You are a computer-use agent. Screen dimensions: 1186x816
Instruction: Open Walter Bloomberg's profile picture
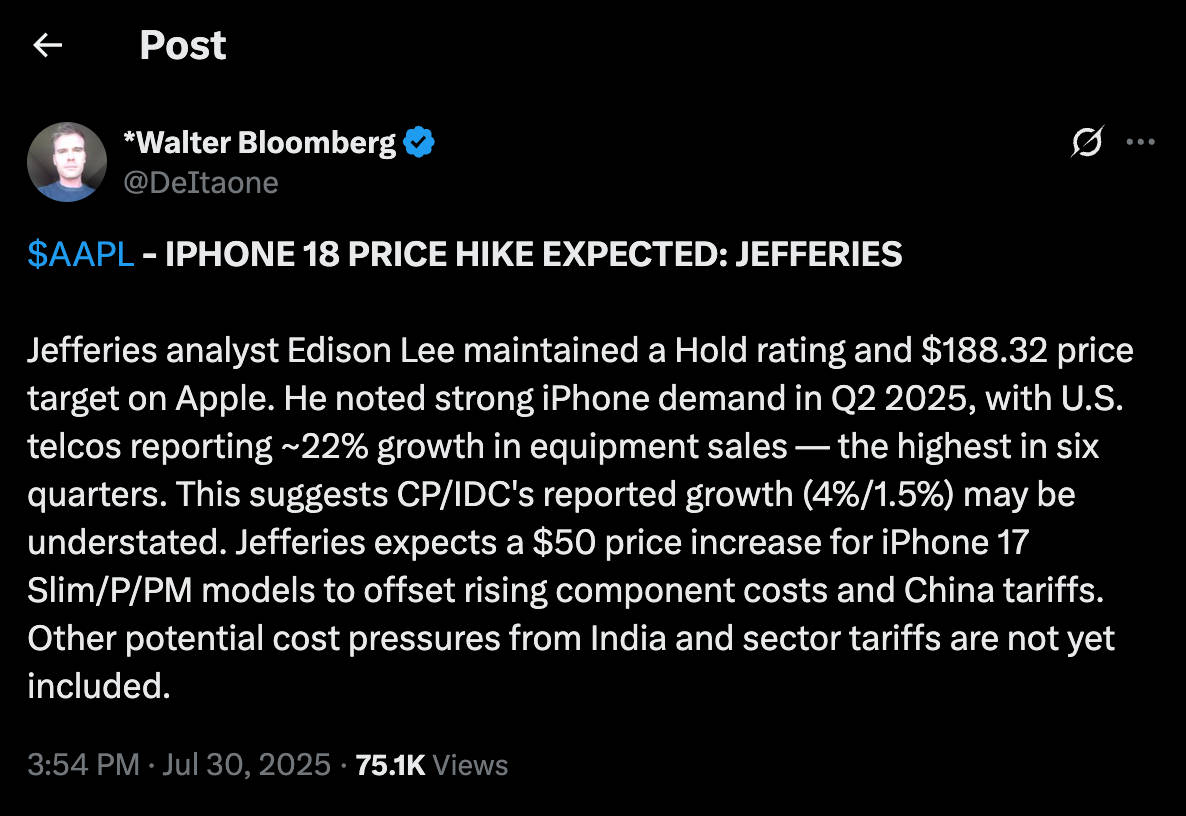tap(67, 162)
